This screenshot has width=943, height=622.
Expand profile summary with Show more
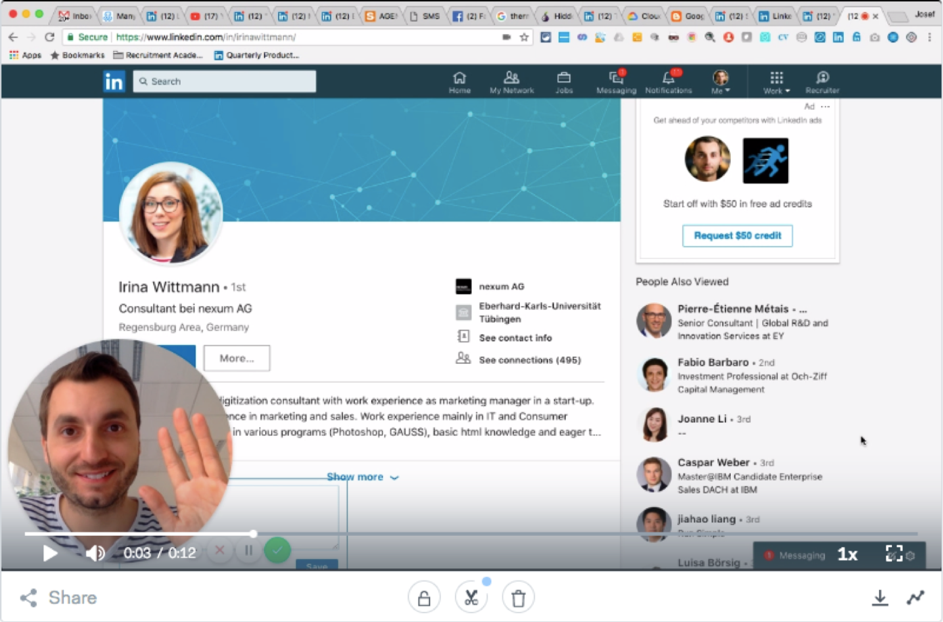point(362,477)
